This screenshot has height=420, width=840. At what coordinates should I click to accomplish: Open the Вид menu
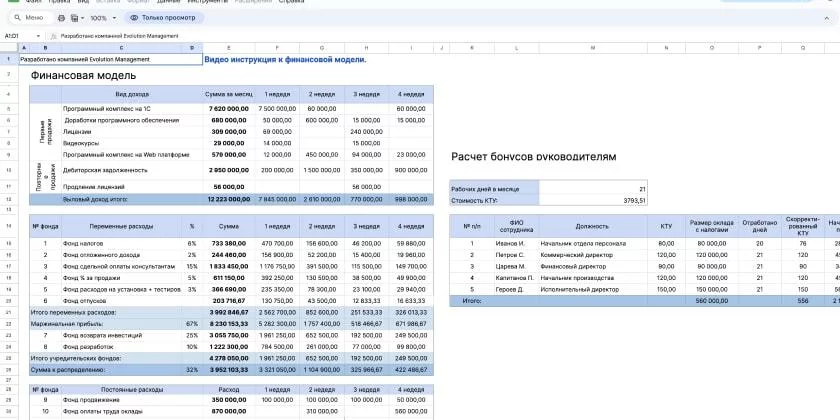coord(83,2)
